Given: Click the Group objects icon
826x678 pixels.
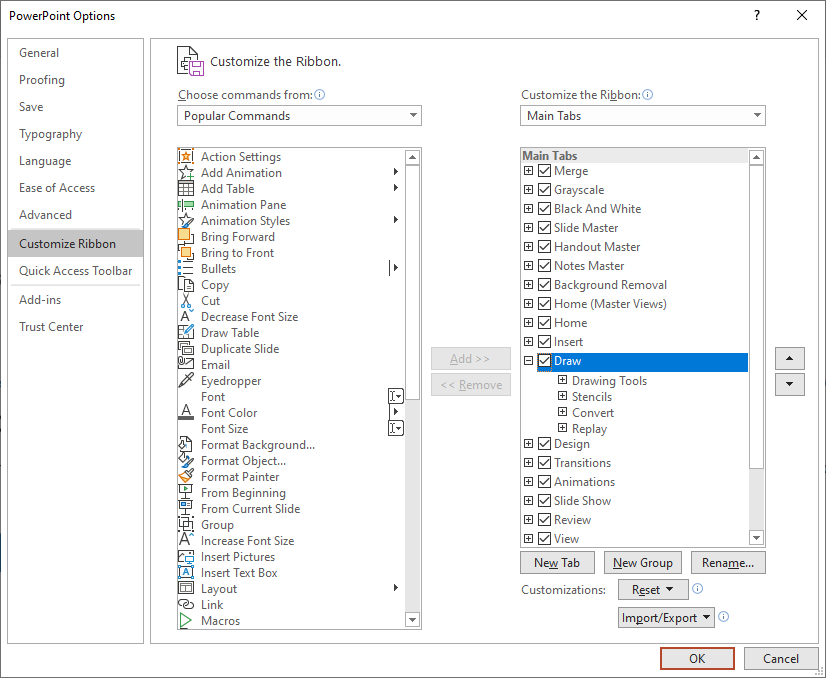Looking at the screenshot, I should 185,525.
